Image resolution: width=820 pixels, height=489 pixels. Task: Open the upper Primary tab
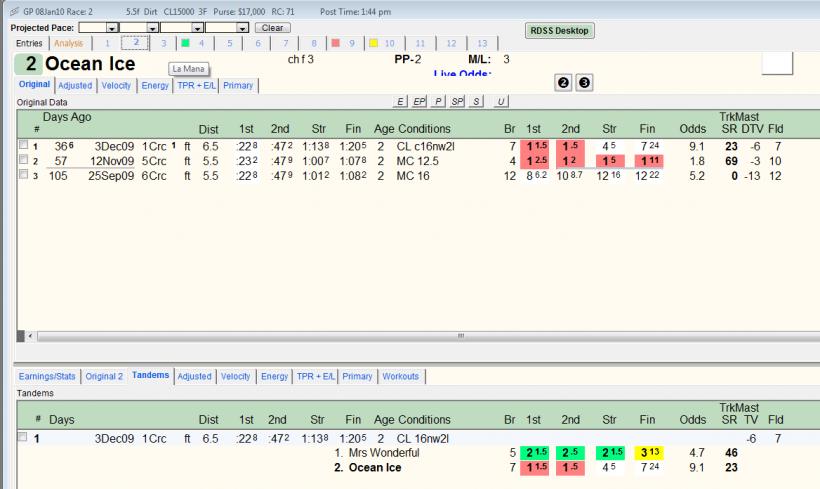tap(238, 85)
